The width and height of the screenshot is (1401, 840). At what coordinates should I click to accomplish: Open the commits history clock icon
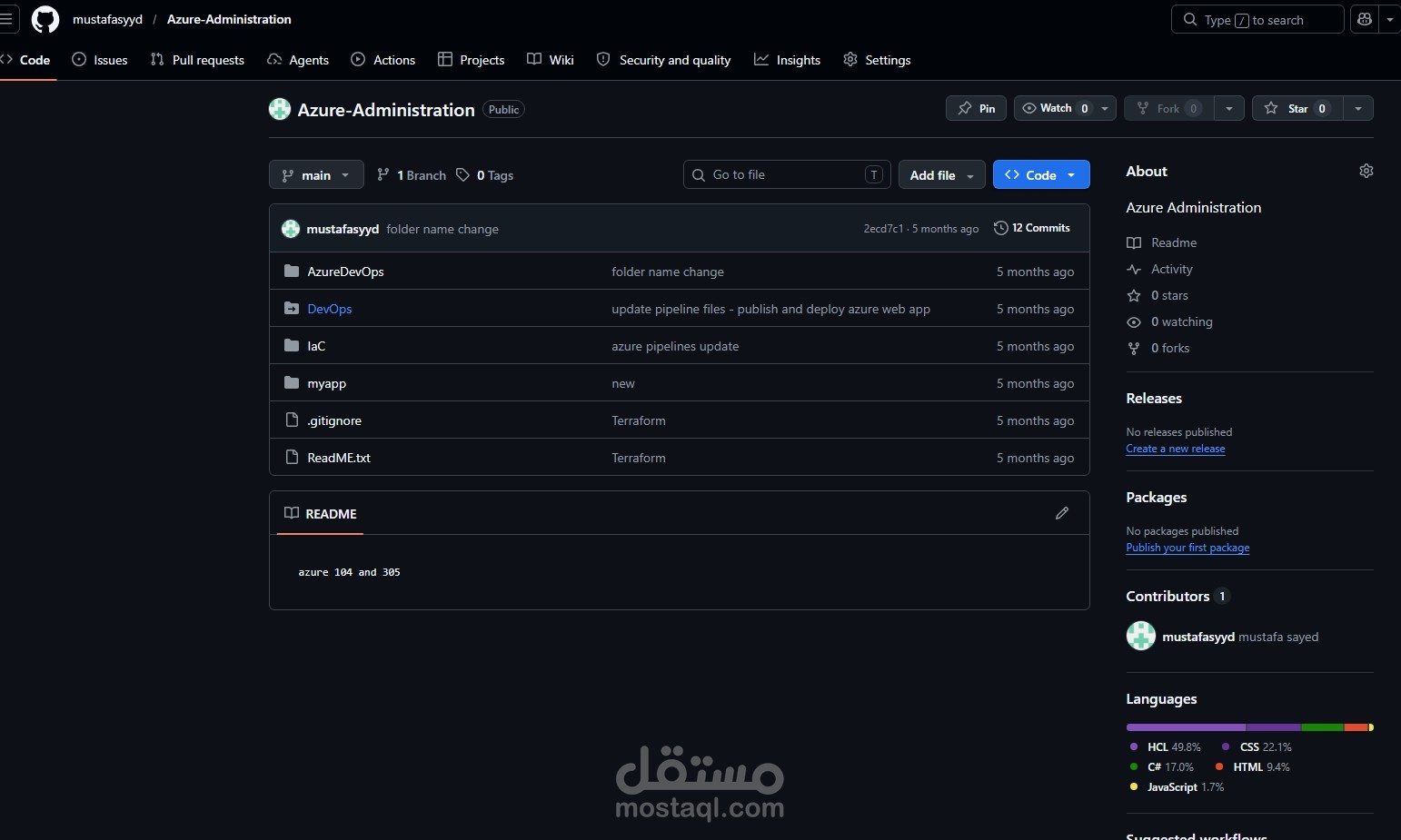pos(1001,228)
